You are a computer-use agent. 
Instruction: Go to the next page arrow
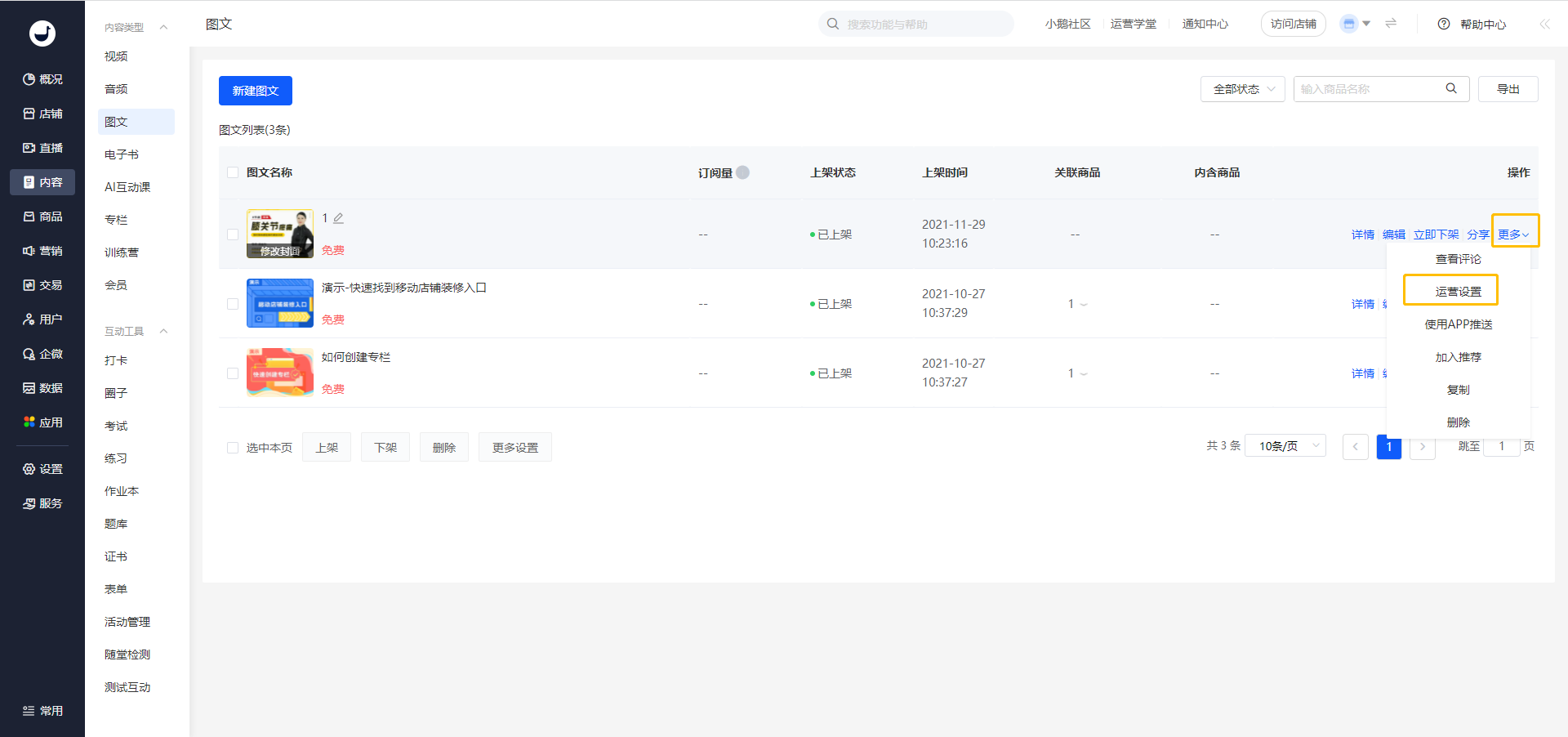(x=1423, y=447)
